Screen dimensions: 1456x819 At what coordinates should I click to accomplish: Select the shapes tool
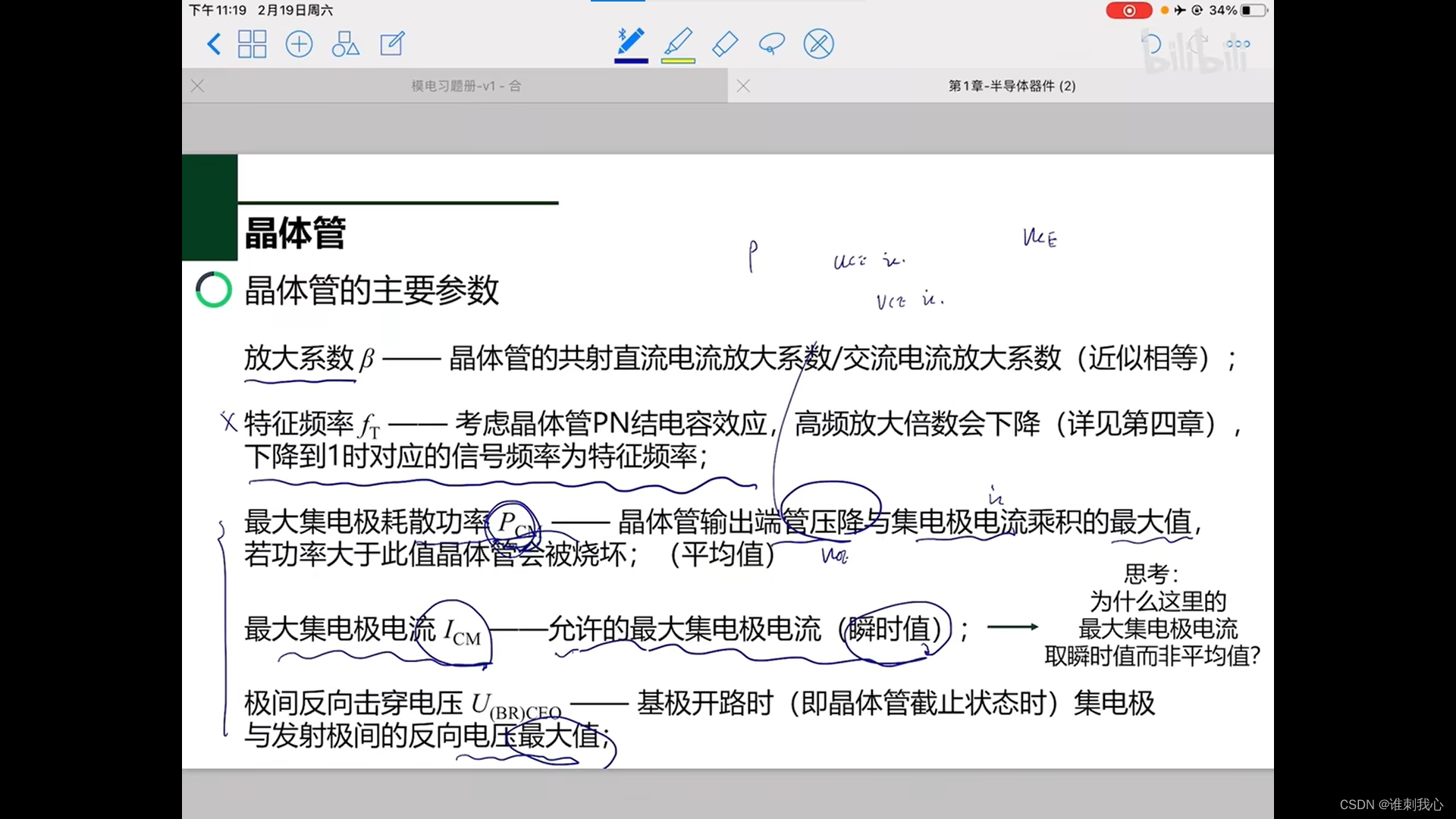345,44
